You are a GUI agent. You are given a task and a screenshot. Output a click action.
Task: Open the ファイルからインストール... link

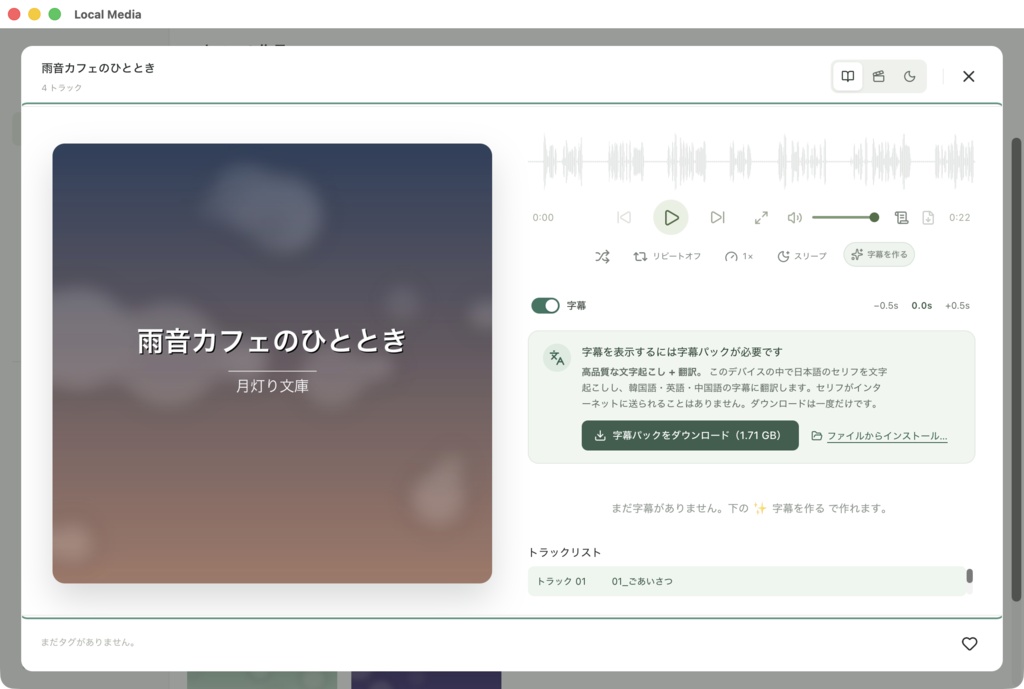[879, 436]
